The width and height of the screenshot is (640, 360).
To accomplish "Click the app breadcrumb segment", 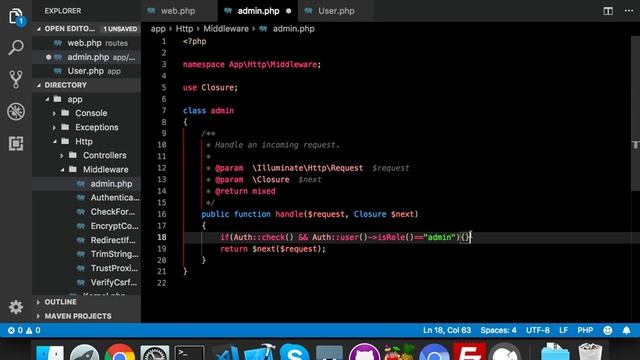I will [158, 29].
